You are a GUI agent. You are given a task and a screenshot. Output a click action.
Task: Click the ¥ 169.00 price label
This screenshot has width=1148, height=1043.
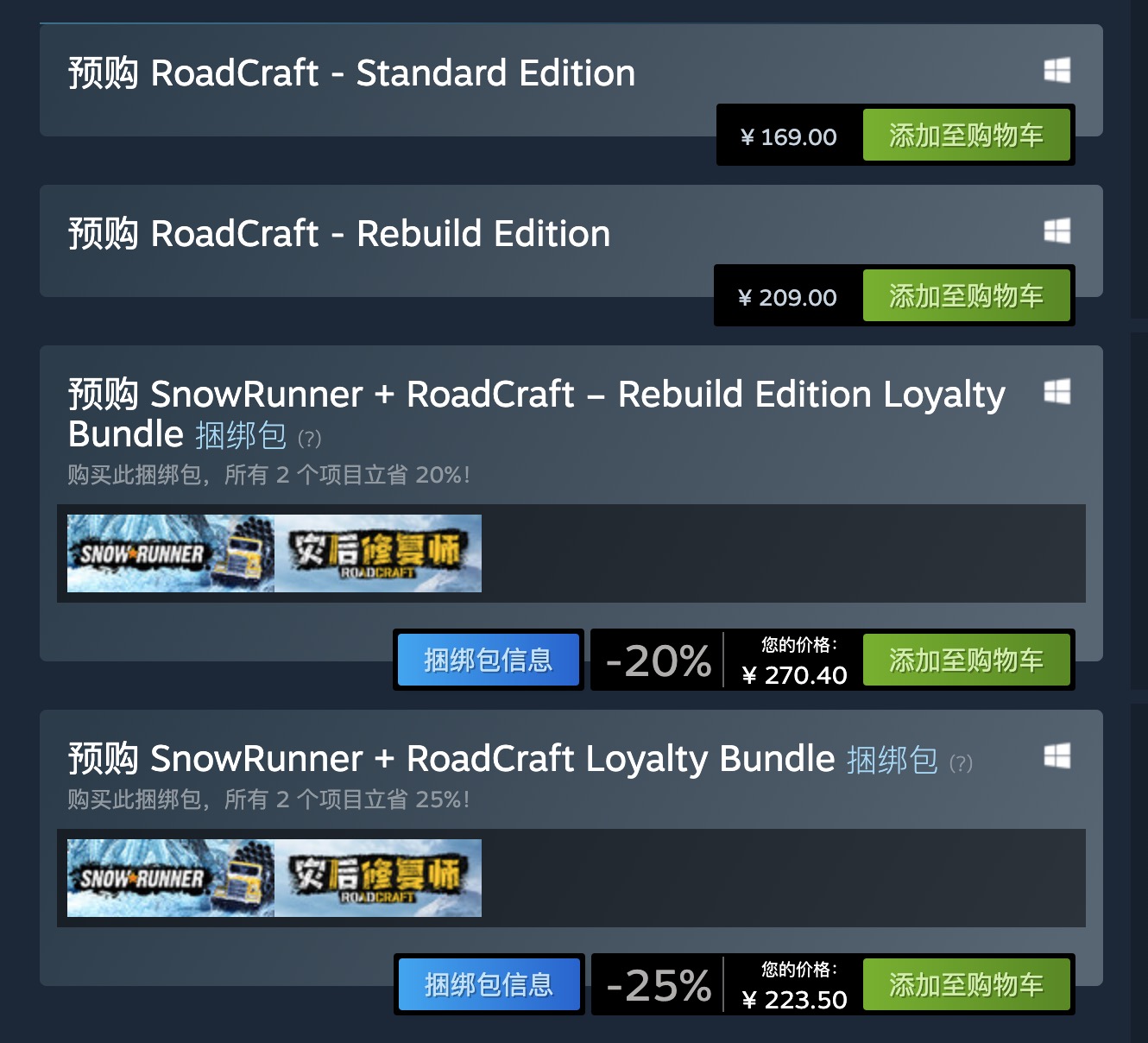coord(789,136)
